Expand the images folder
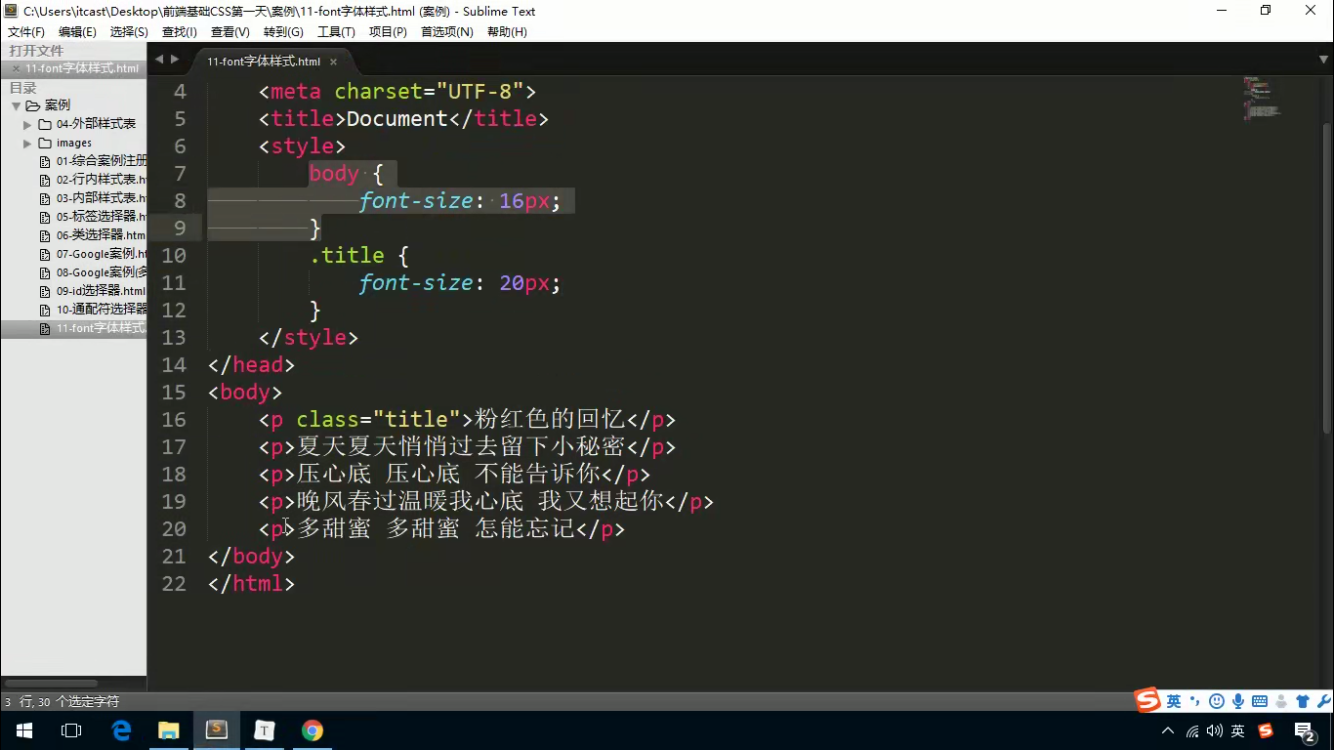The width and height of the screenshot is (1334, 750). click(x=28, y=144)
